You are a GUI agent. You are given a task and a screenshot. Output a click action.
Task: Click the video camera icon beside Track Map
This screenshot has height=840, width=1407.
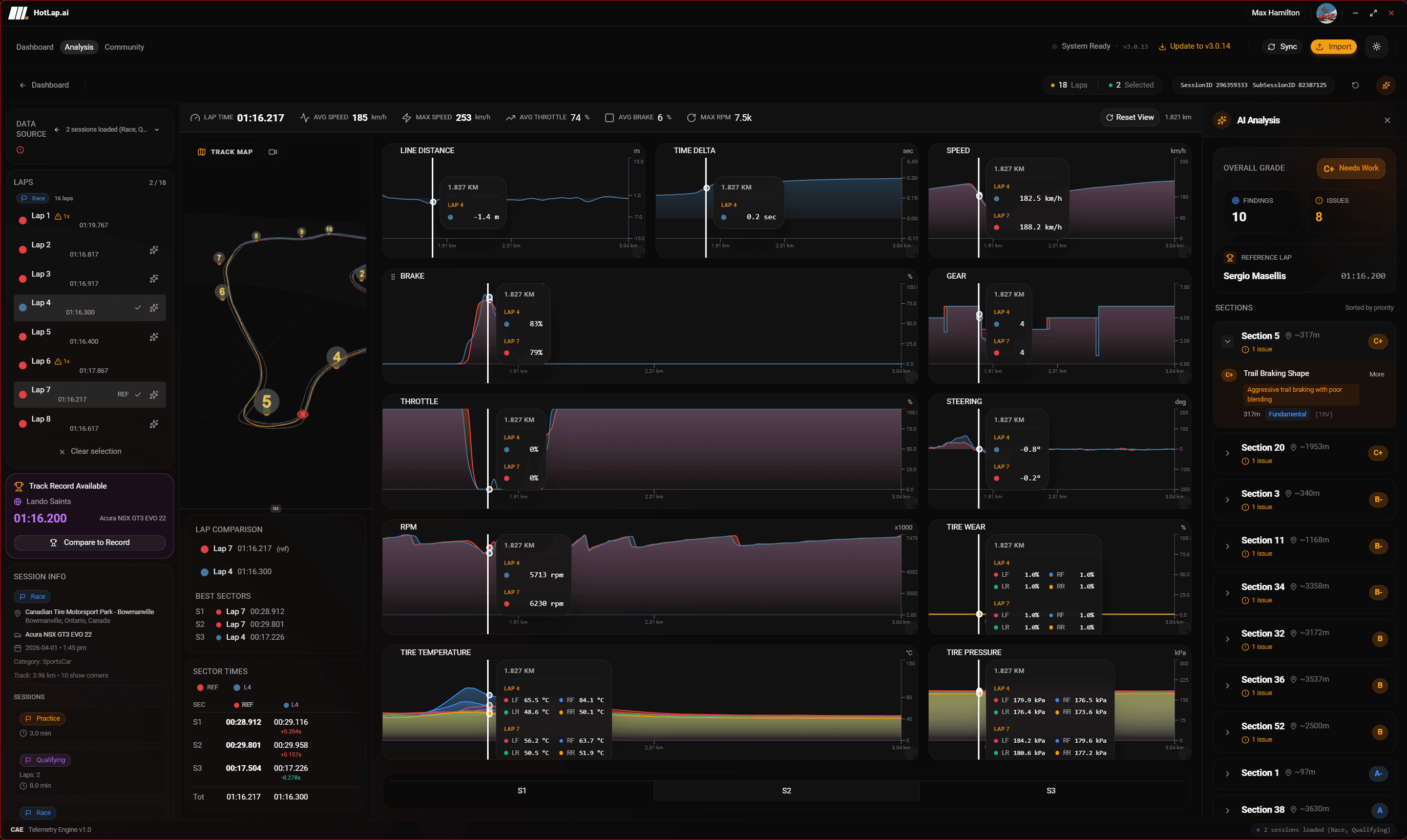point(272,152)
